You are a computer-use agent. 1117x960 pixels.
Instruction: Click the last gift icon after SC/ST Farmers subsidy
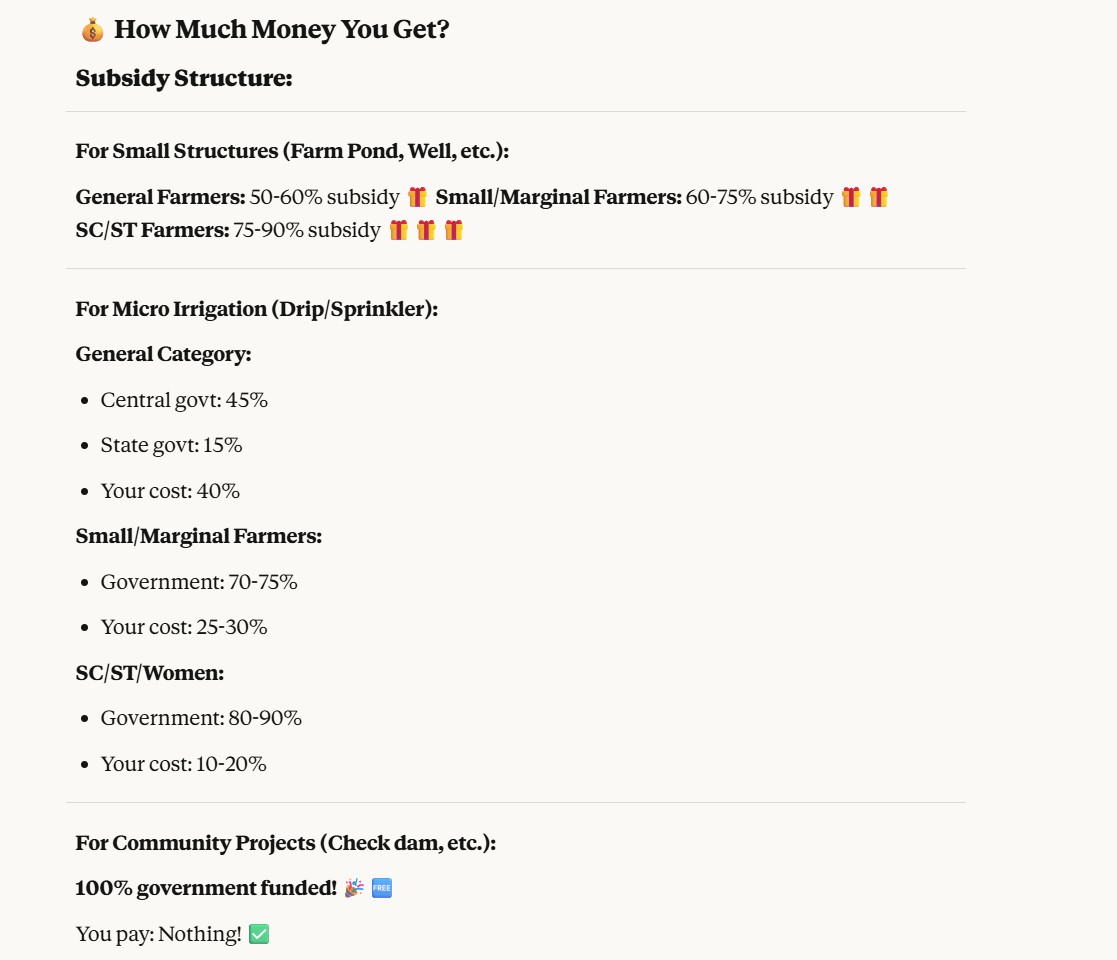coord(453,230)
